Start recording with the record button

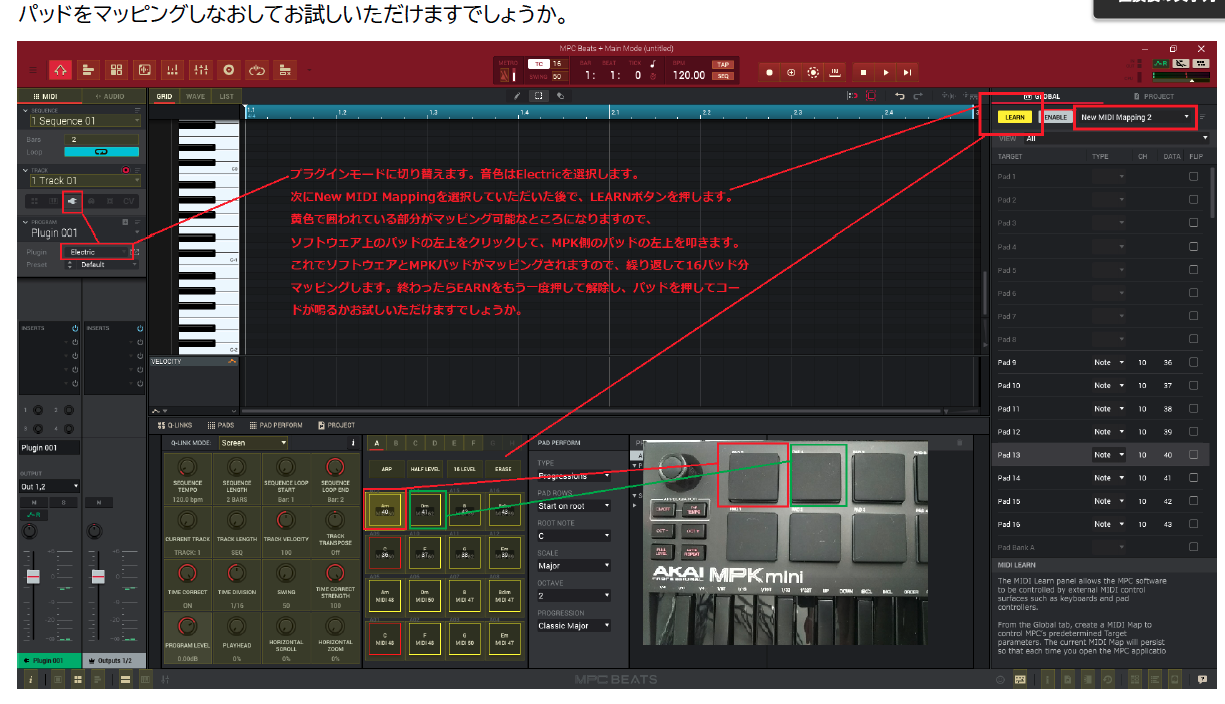pos(769,72)
